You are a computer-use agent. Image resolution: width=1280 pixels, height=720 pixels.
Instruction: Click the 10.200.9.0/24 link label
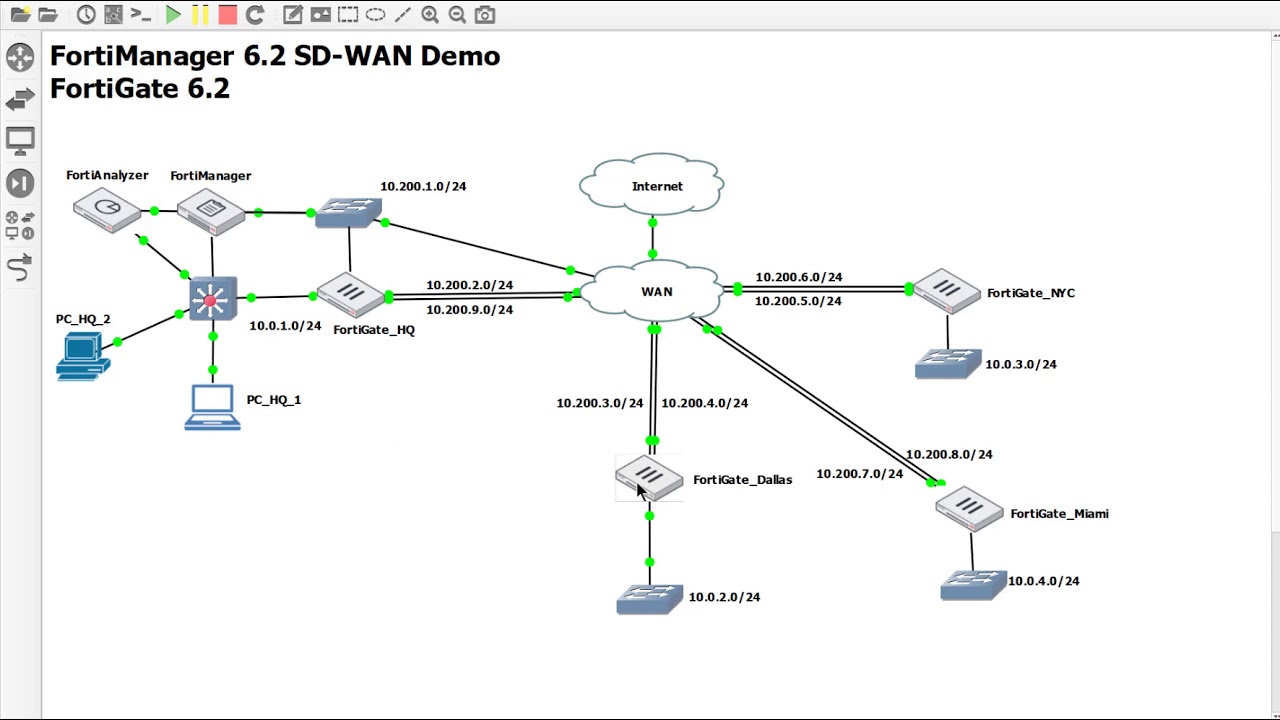pyautogui.click(x=469, y=310)
